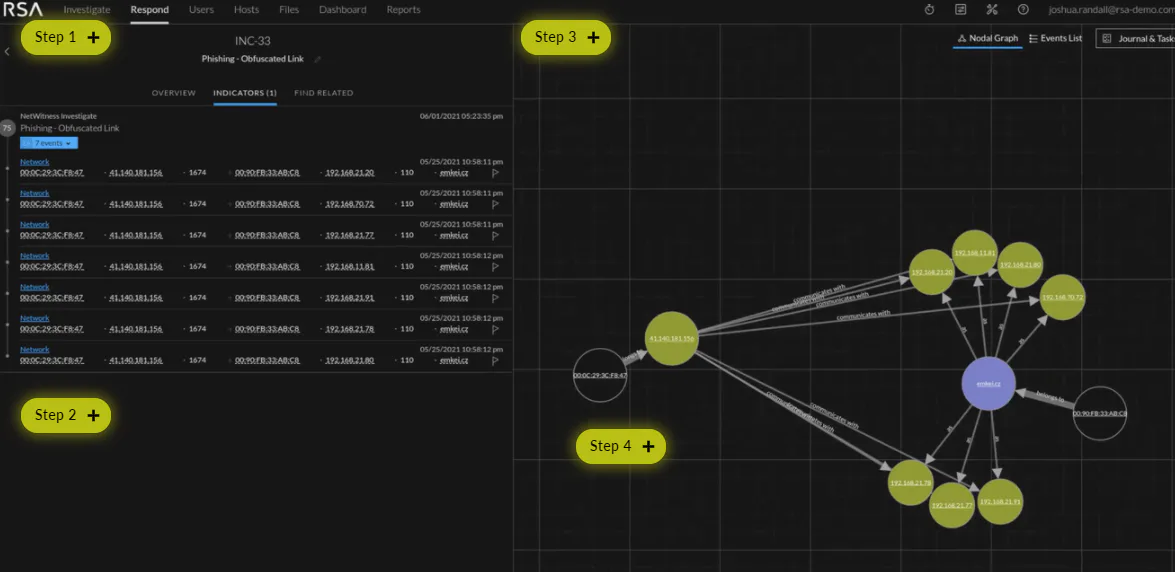Switch to Events List view
Image resolution: width=1175 pixels, height=572 pixels.
[x=1056, y=38]
